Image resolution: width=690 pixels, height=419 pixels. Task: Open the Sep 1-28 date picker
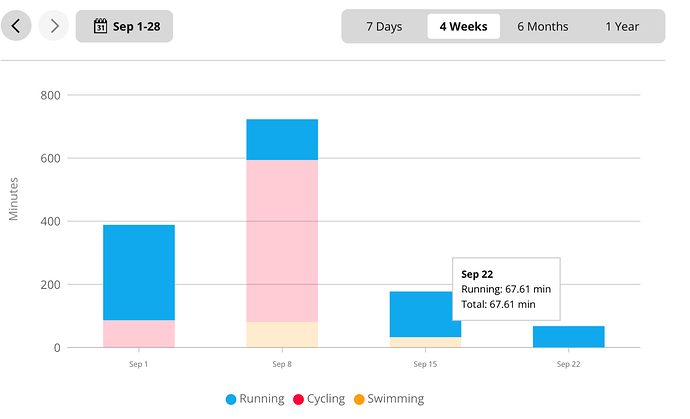pos(124,26)
